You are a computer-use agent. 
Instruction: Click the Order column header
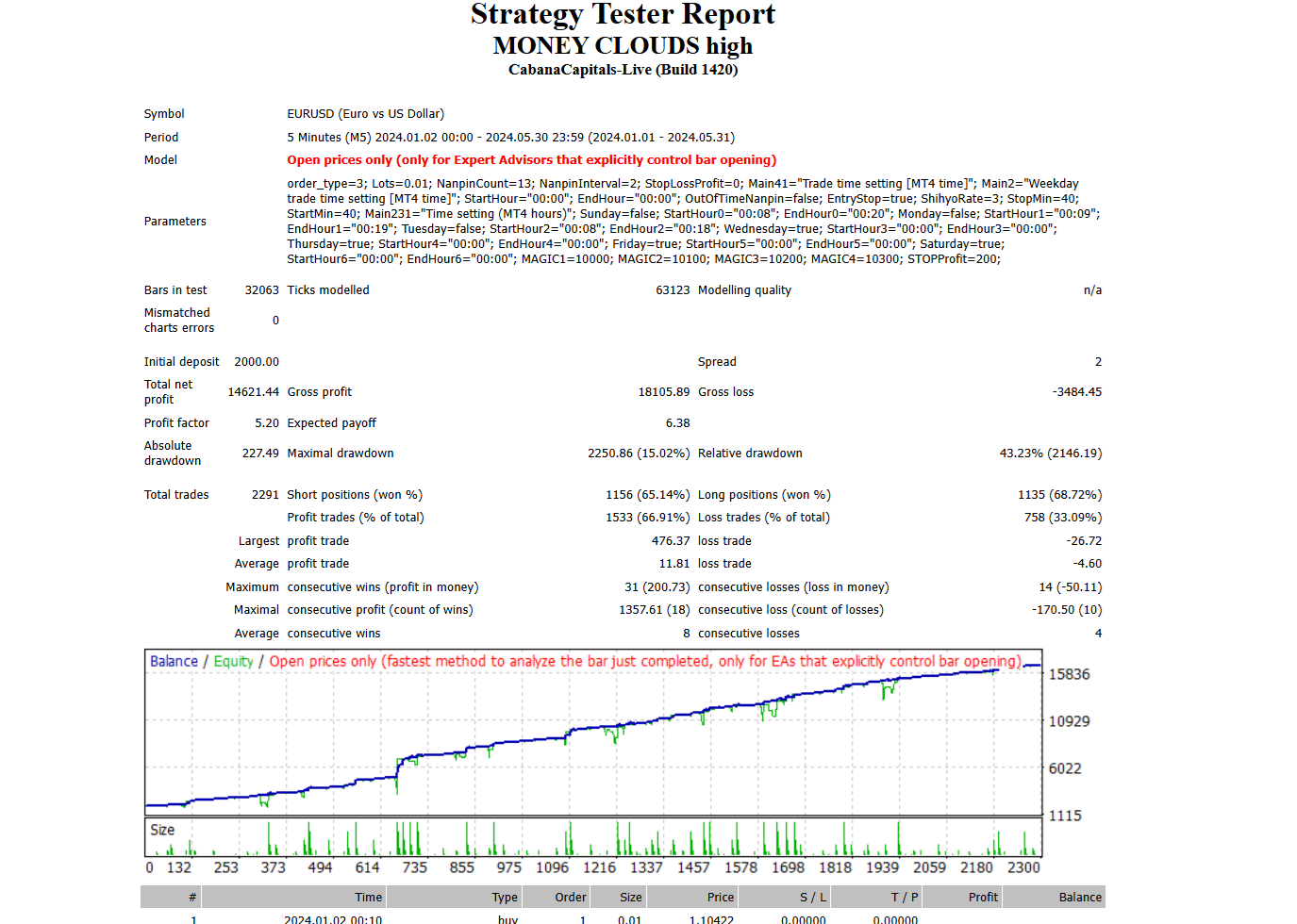[x=570, y=898]
